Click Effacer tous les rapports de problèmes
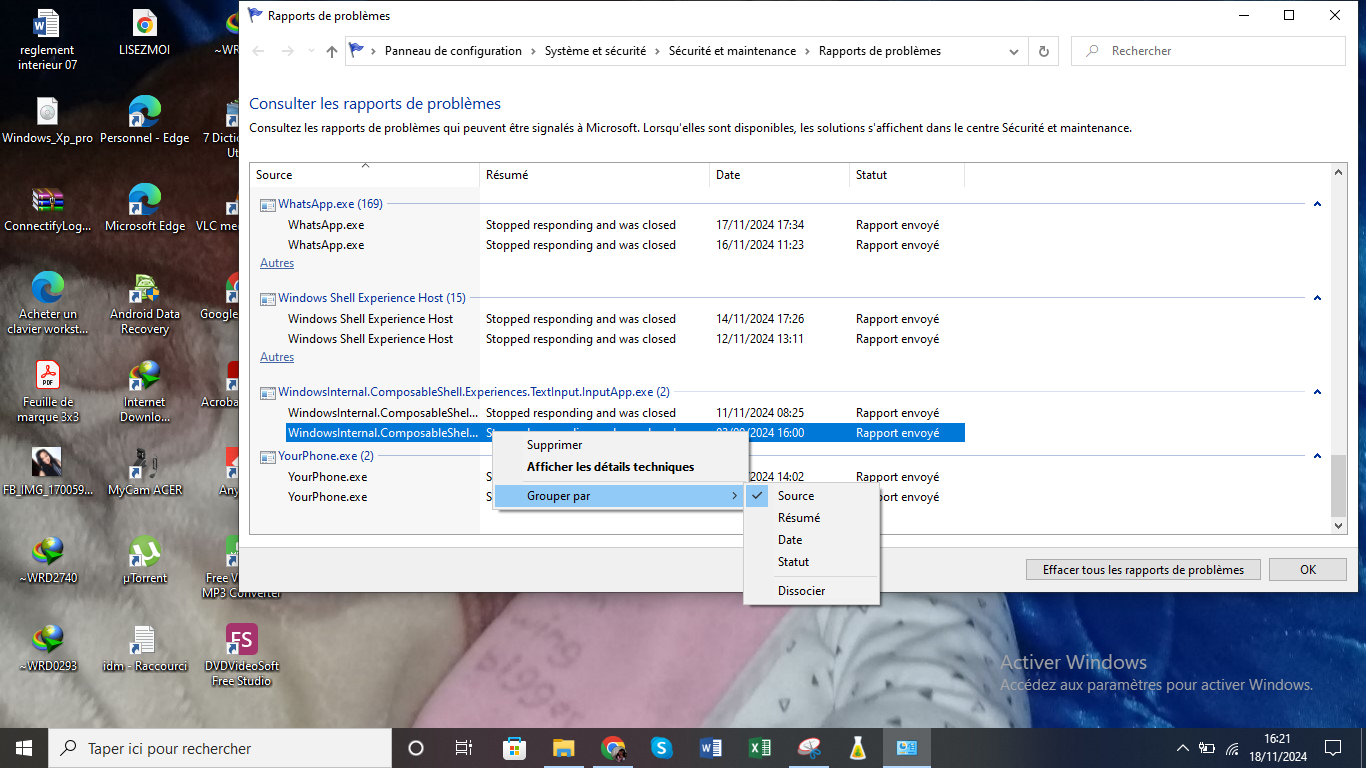 [1144, 570]
